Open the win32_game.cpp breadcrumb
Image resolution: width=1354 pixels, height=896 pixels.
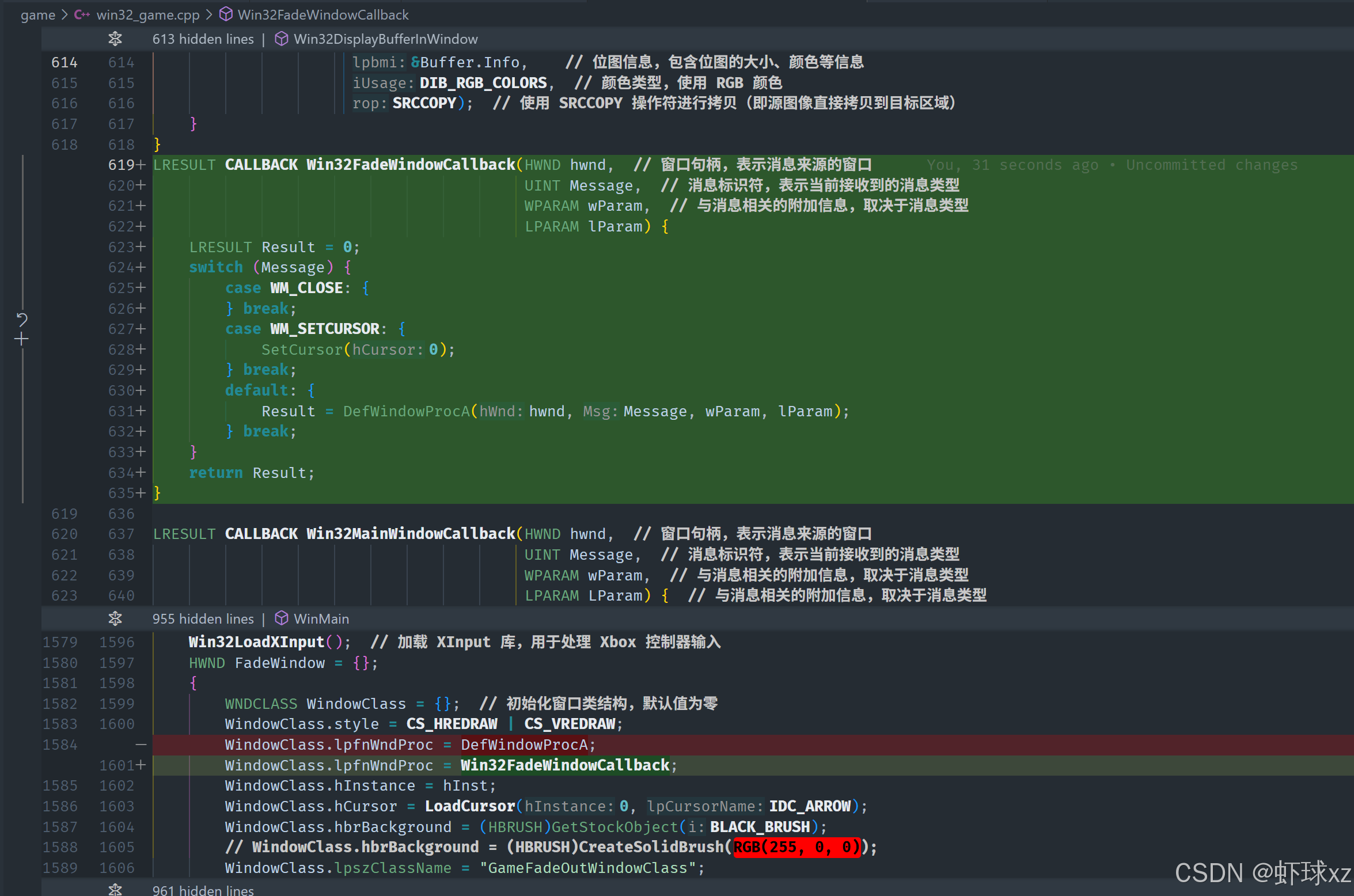[147, 15]
